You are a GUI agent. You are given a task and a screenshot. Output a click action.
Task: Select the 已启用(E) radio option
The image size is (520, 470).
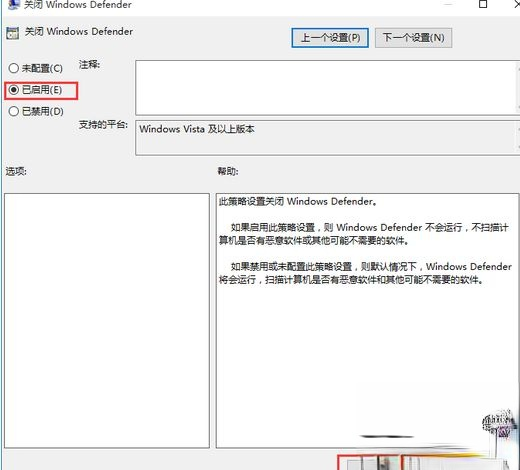(35, 90)
